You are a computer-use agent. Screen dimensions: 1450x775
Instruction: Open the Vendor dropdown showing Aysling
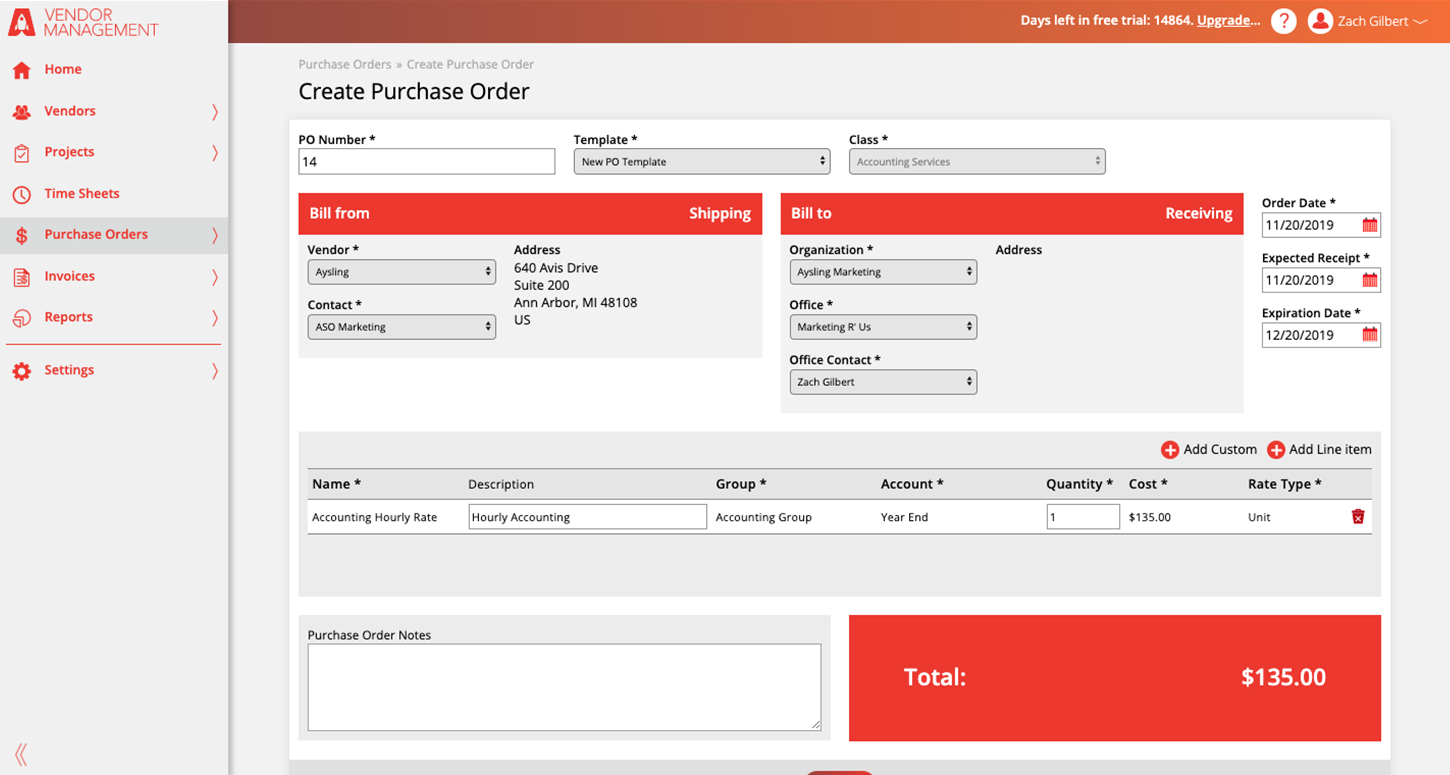402,272
